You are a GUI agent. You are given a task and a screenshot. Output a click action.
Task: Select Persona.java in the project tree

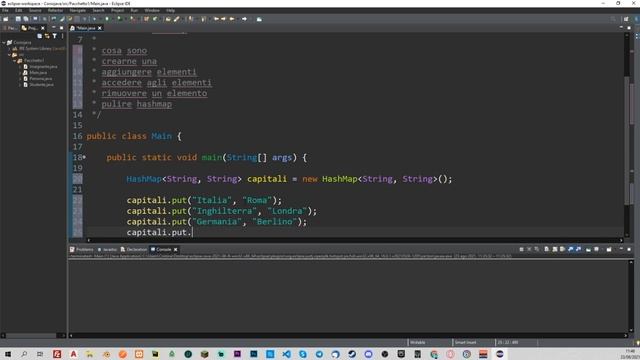click(40, 78)
